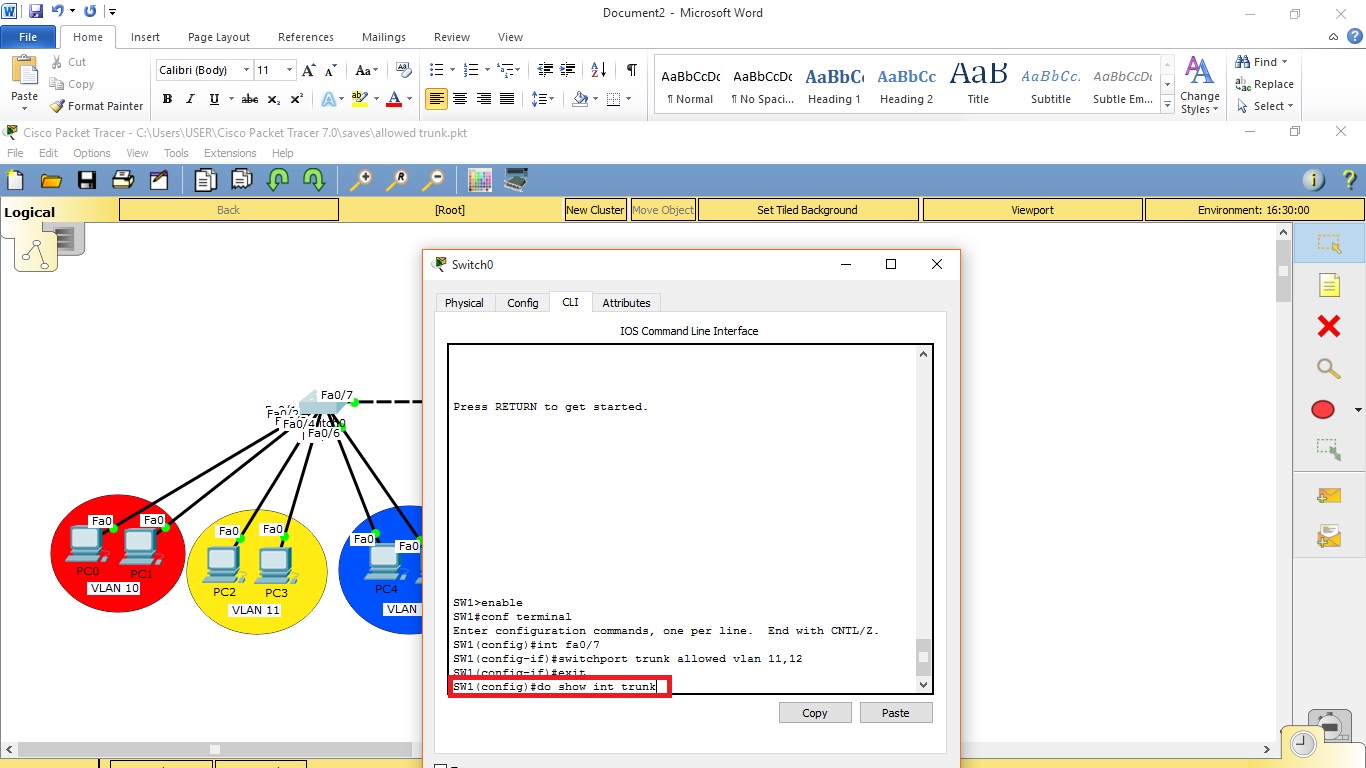Select the Resize Shape tool
This screenshot has height=768, width=1366.
tap(1329, 449)
